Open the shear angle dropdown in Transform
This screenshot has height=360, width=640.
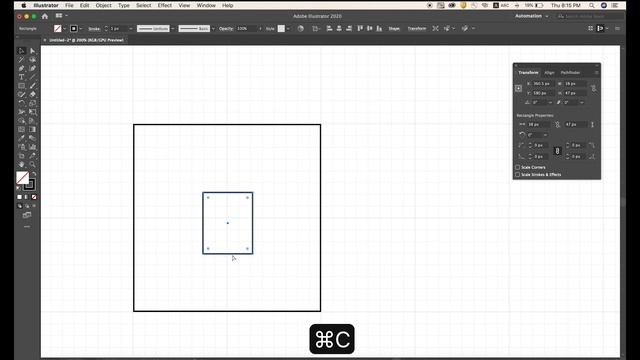pos(582,102)
